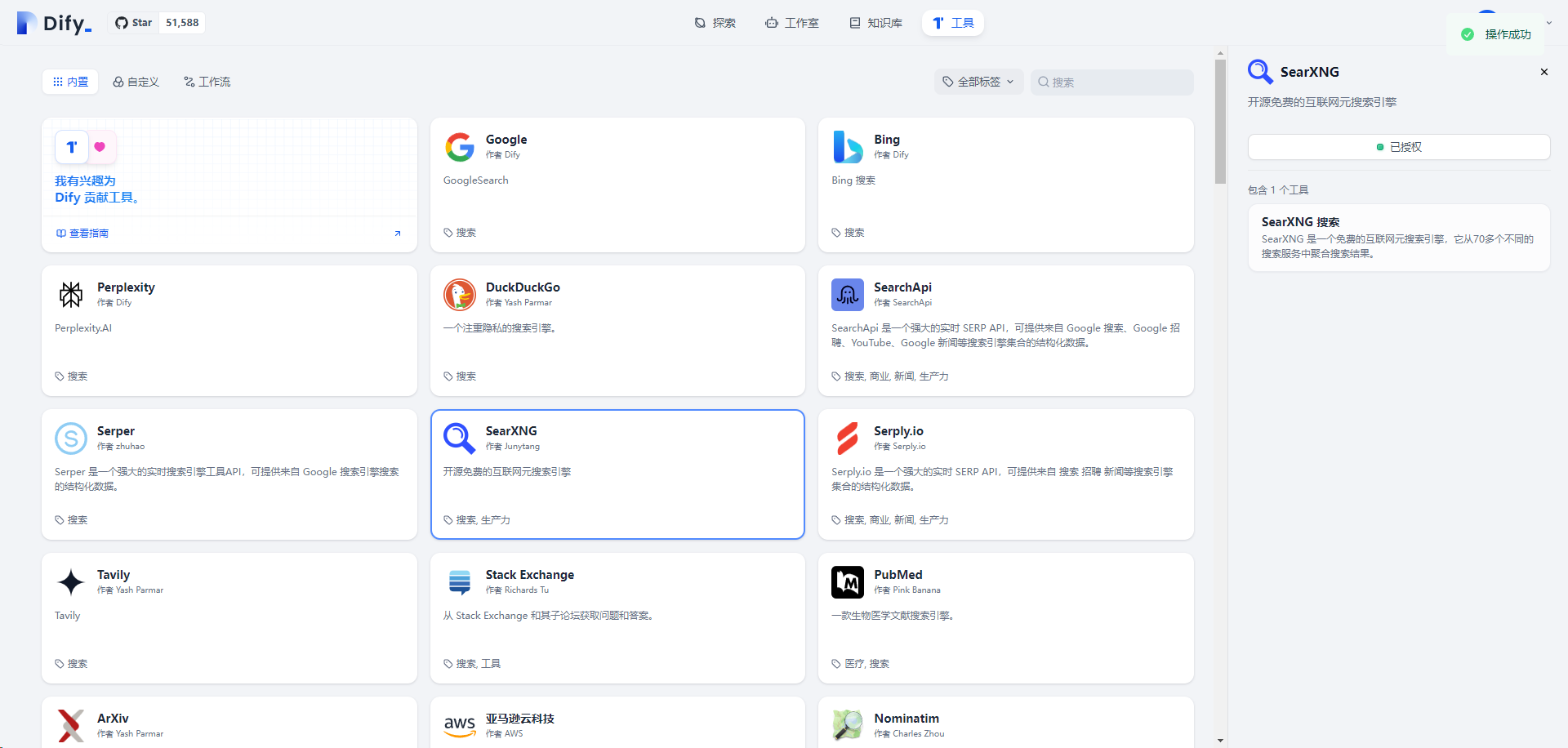Open the GitHub Star badge
The height and width of the screenshot is (748, 1568).
pyautogui.click(x=157, y=23)
